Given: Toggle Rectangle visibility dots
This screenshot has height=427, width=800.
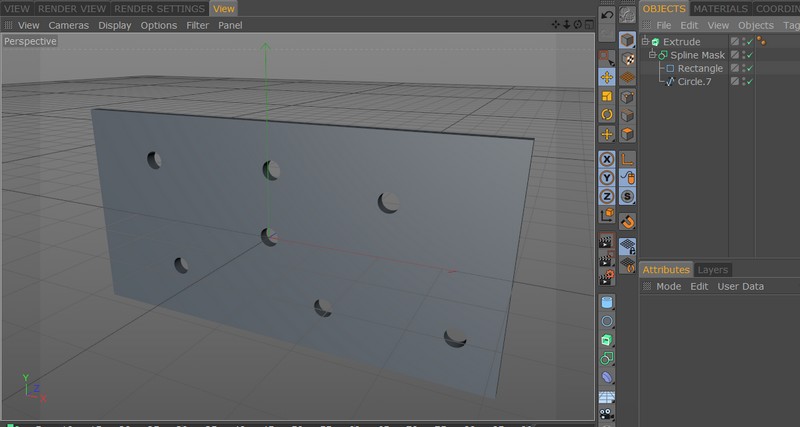Looking at the screenshot, I should pos(743,68).
